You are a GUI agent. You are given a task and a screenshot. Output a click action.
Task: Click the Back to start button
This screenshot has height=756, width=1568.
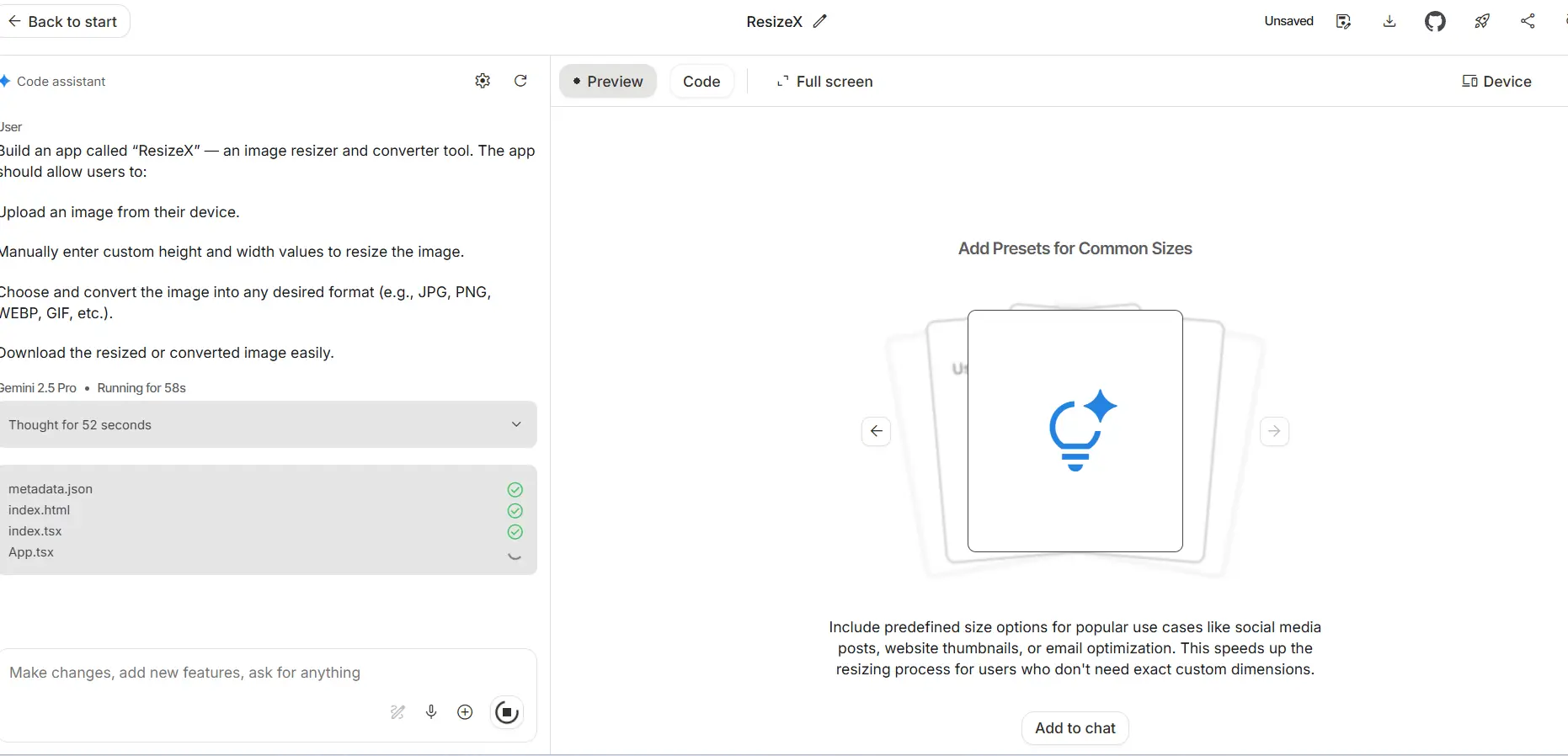tap(63, 22)
